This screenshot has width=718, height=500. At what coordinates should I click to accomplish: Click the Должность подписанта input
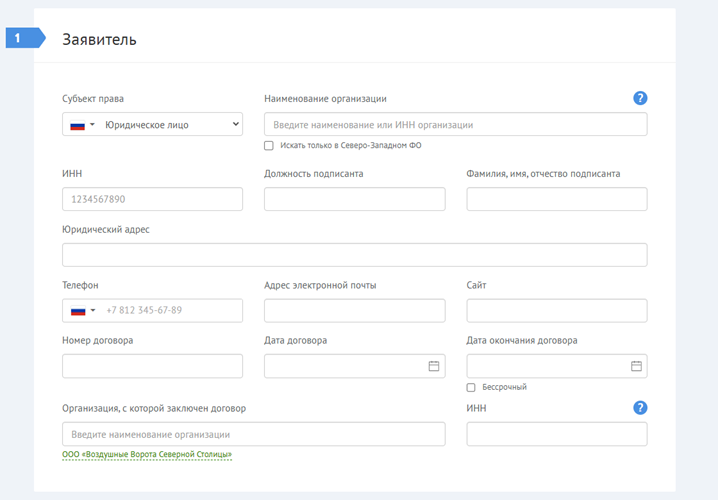click(354, 199)
